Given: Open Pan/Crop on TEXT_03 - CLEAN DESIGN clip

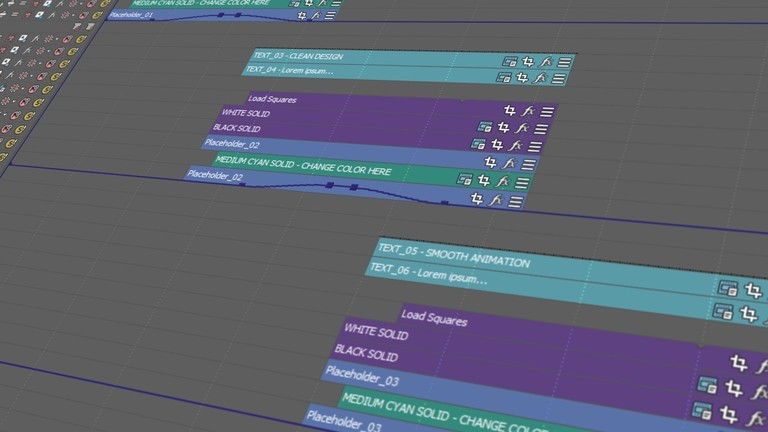Looking at the screenshot, I should pyautogui.click(x=525, y=61).
